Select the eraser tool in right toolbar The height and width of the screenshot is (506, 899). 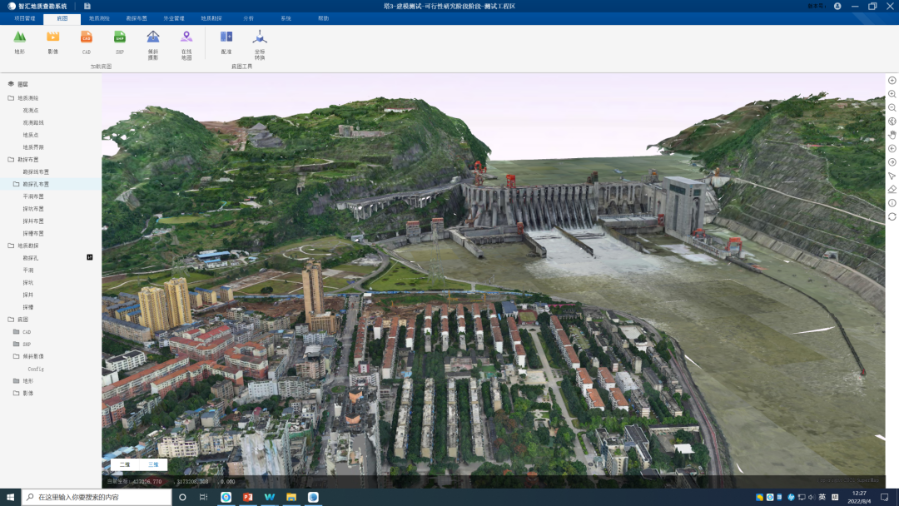892,189
